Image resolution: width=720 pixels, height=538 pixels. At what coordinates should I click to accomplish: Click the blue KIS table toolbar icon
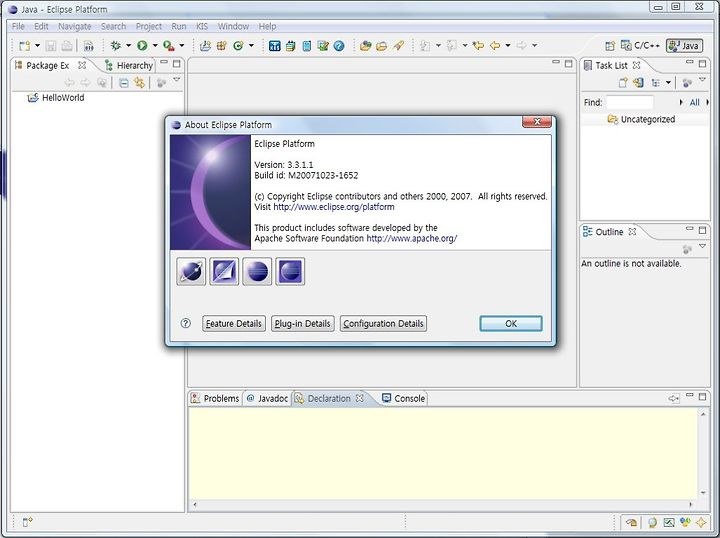[x=275, y=45]
